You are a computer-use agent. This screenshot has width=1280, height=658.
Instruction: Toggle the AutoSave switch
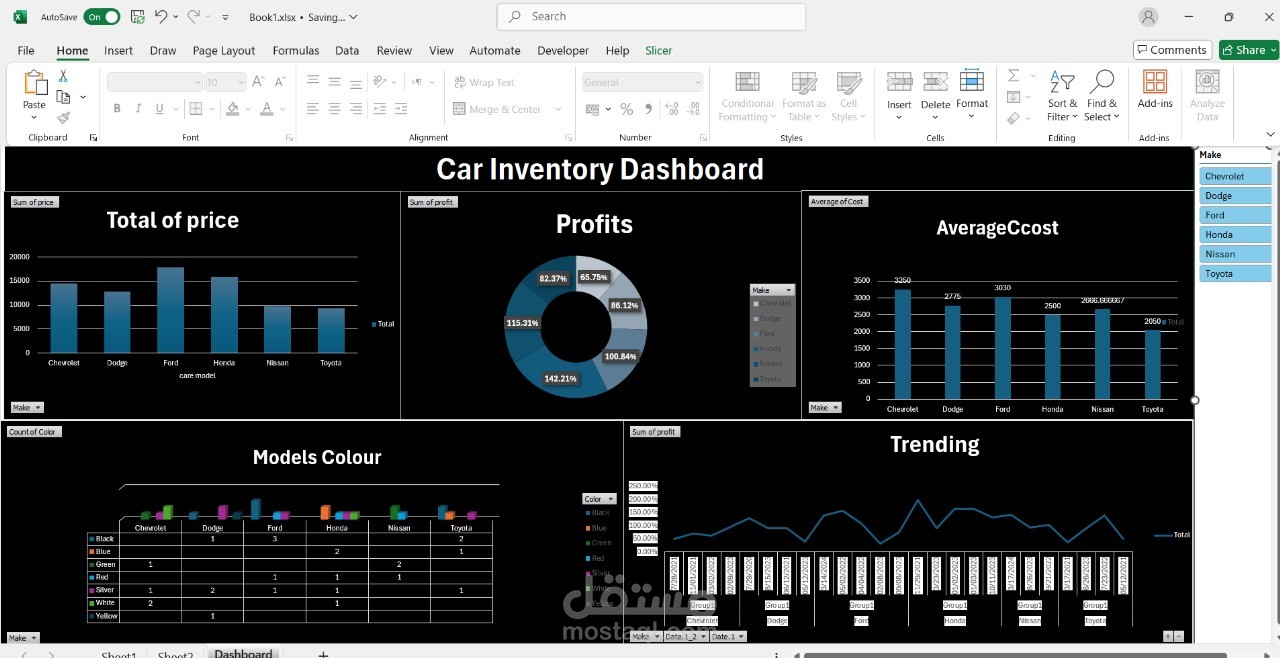coord(101,17)
